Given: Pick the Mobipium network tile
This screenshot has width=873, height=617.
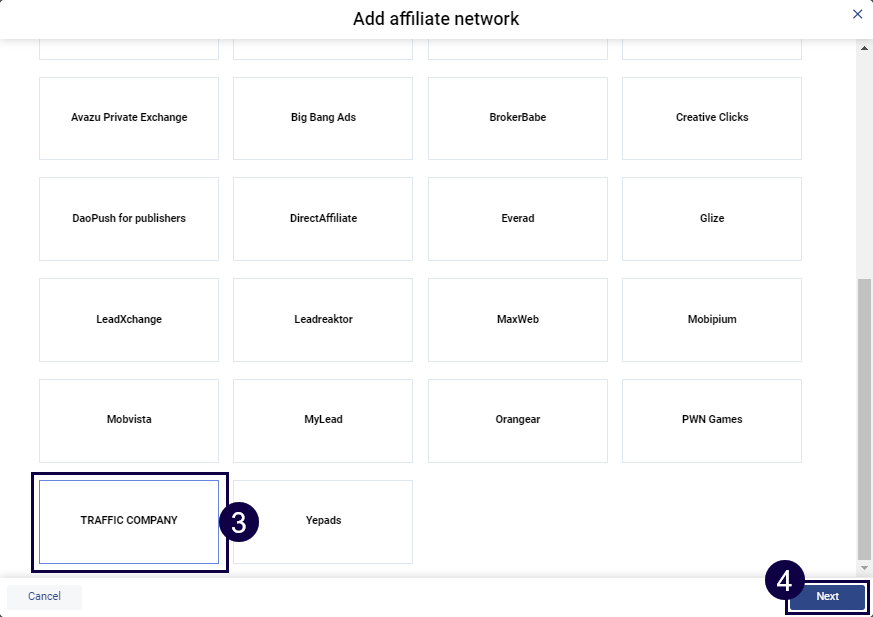Looking at the screenshot, I should point(712,320).
